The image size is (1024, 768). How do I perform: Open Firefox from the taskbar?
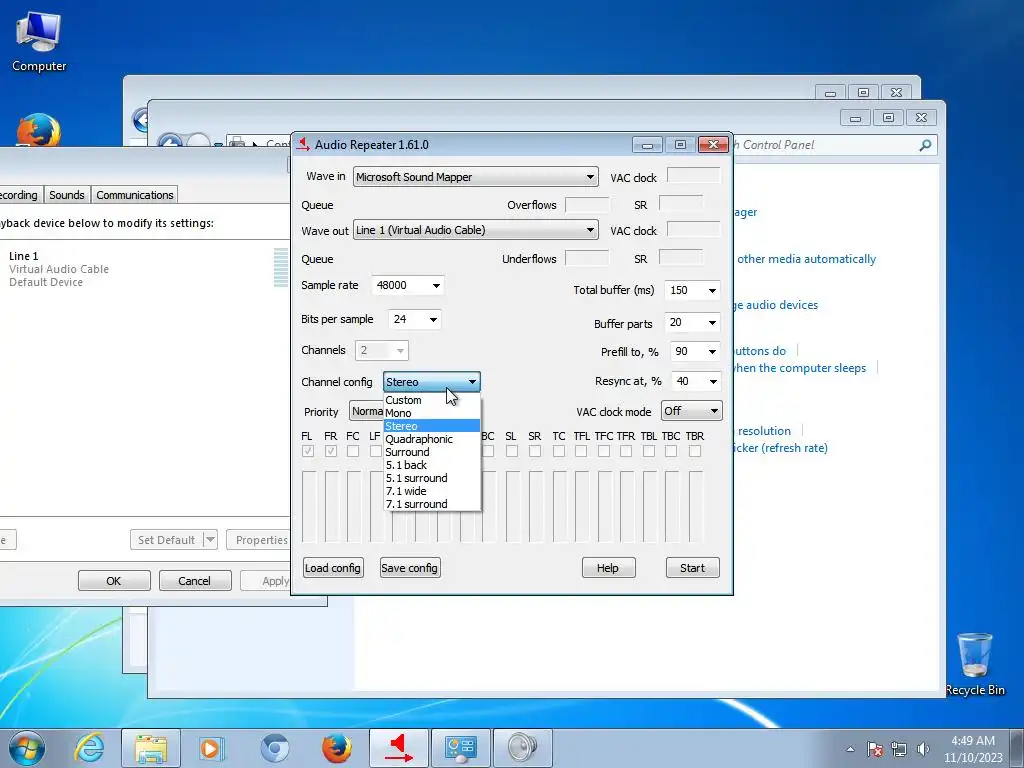click(x=336, y=748)
